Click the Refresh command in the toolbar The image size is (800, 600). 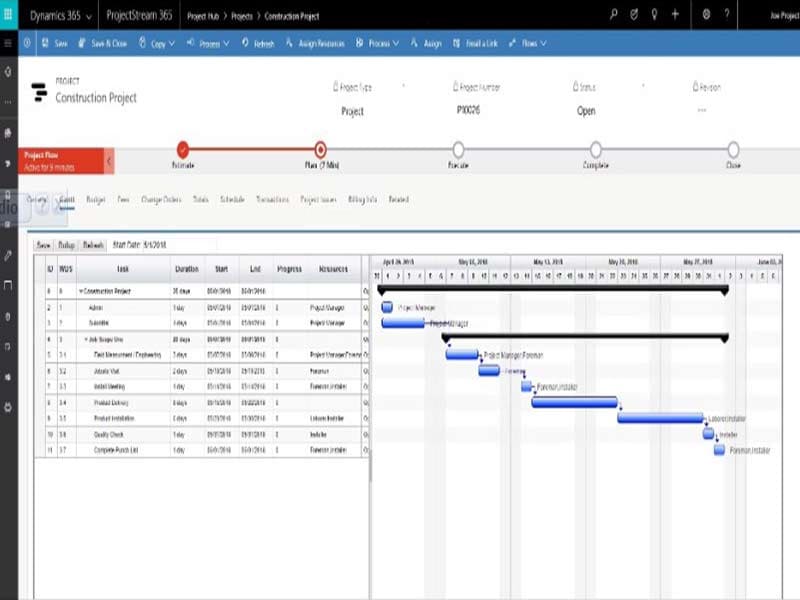point(257,44)
